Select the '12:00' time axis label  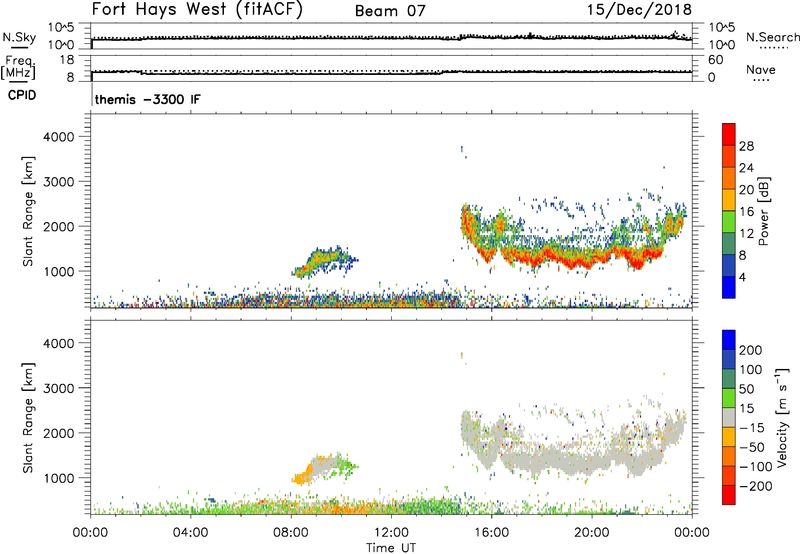click(x=391, y=532)
